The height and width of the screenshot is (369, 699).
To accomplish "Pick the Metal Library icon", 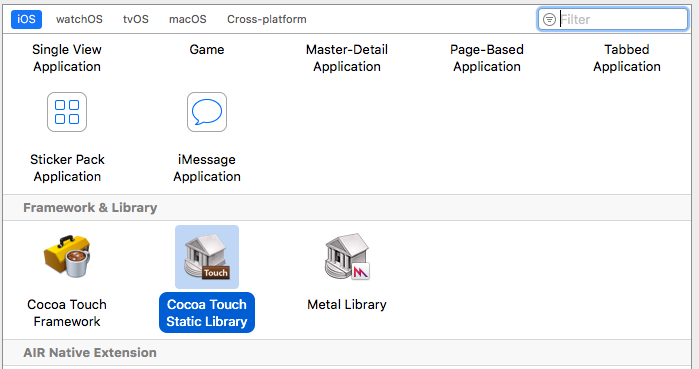I will click(347, 257).
